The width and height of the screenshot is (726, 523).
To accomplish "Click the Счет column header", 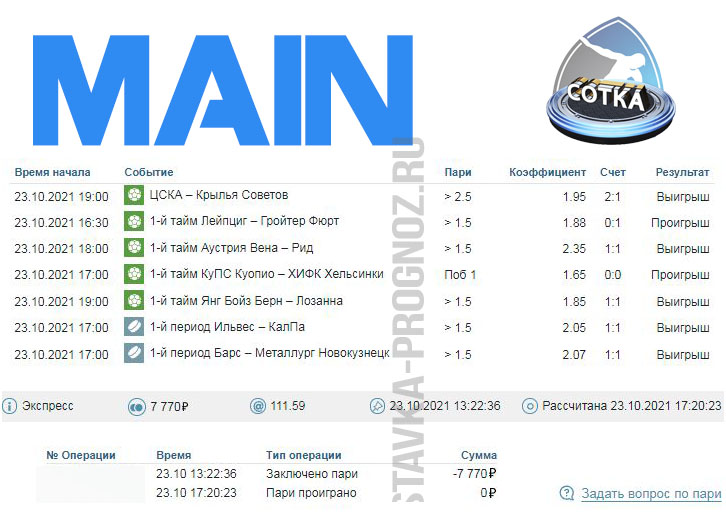I will [x=613, y=172].
